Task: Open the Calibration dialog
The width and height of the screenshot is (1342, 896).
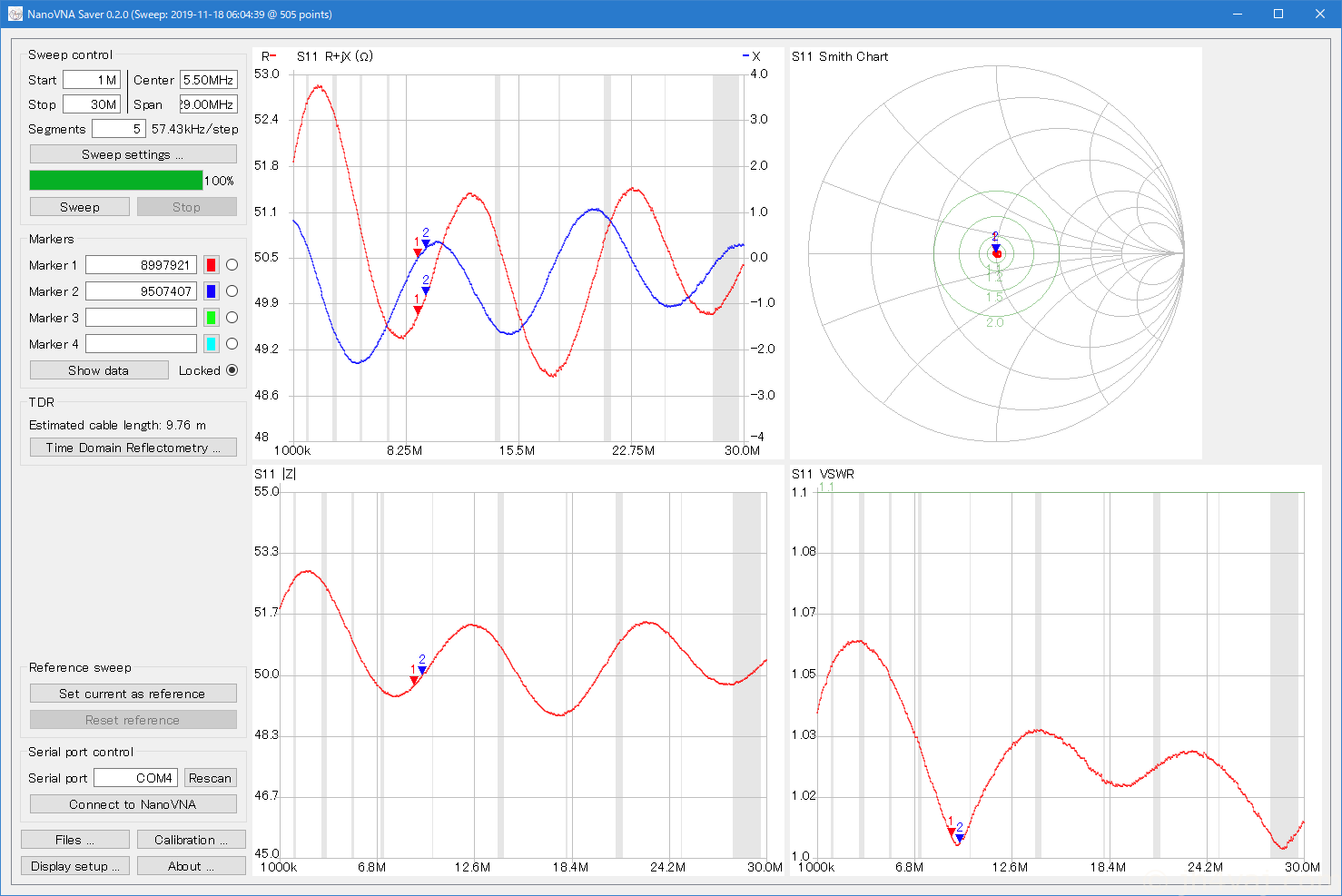Action: click(191, 840)
